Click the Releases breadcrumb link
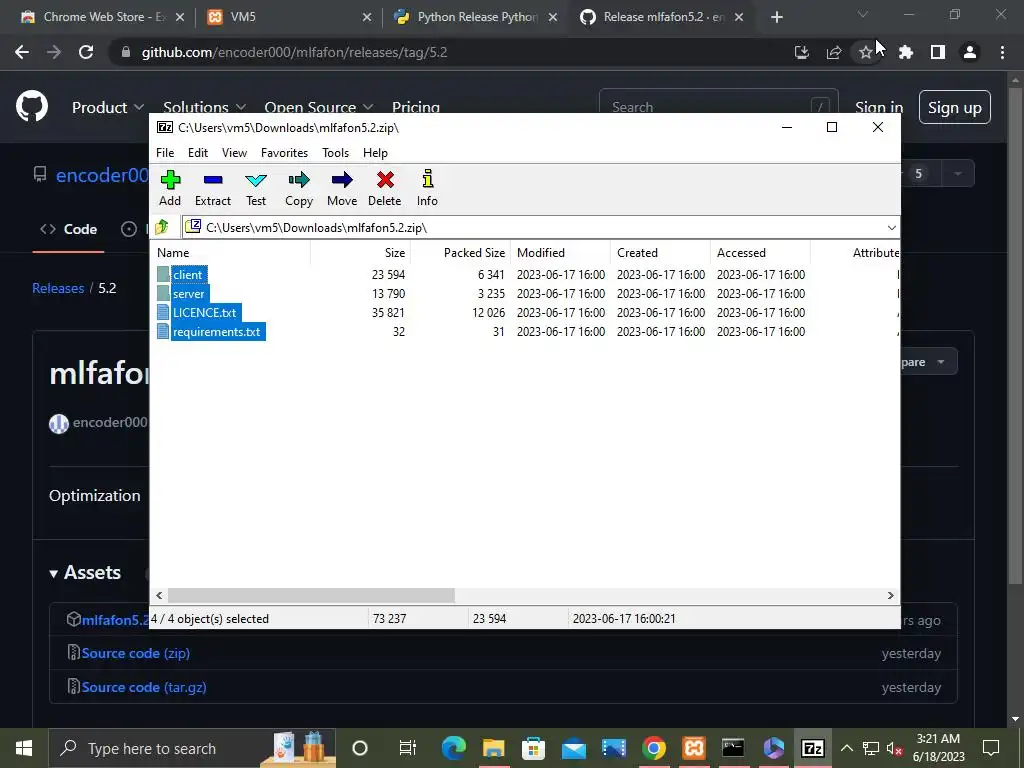The height and width of the screenshot is (768, 1024). (58, 288)
